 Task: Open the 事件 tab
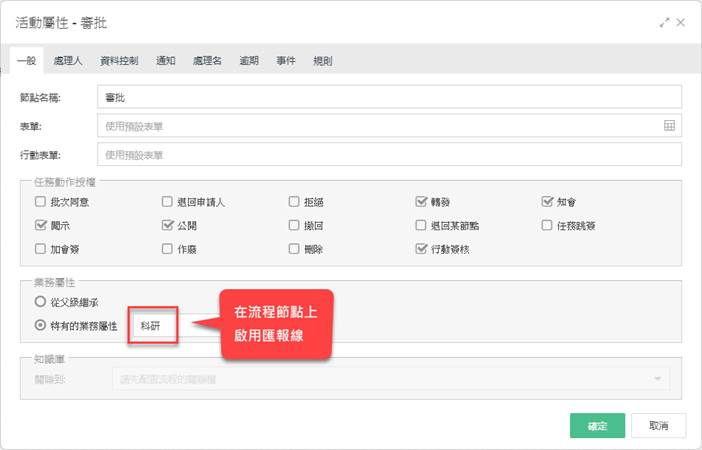point(286,60)
